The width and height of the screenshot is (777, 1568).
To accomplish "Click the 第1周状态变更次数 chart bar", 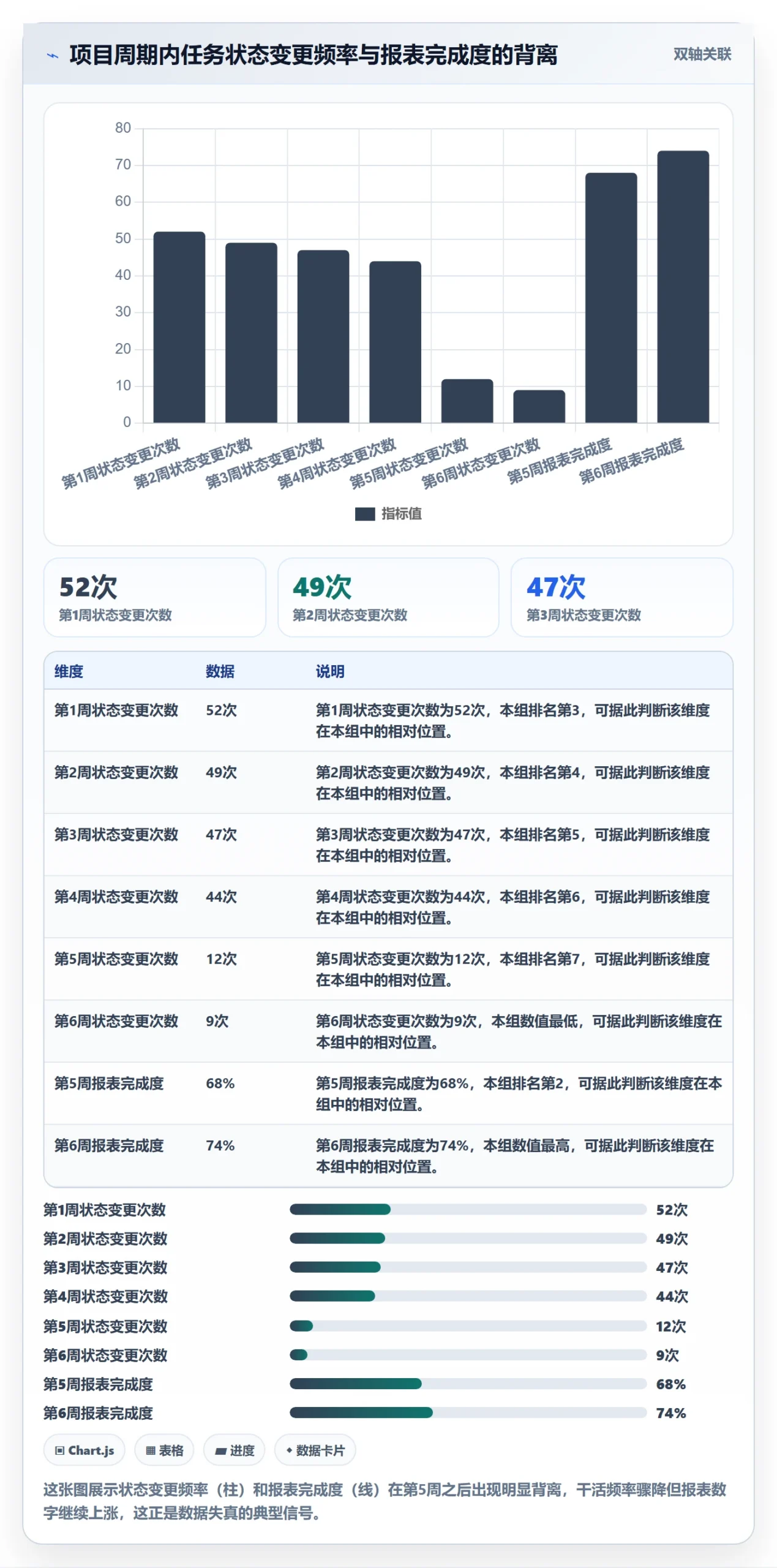I will (179, 327).
